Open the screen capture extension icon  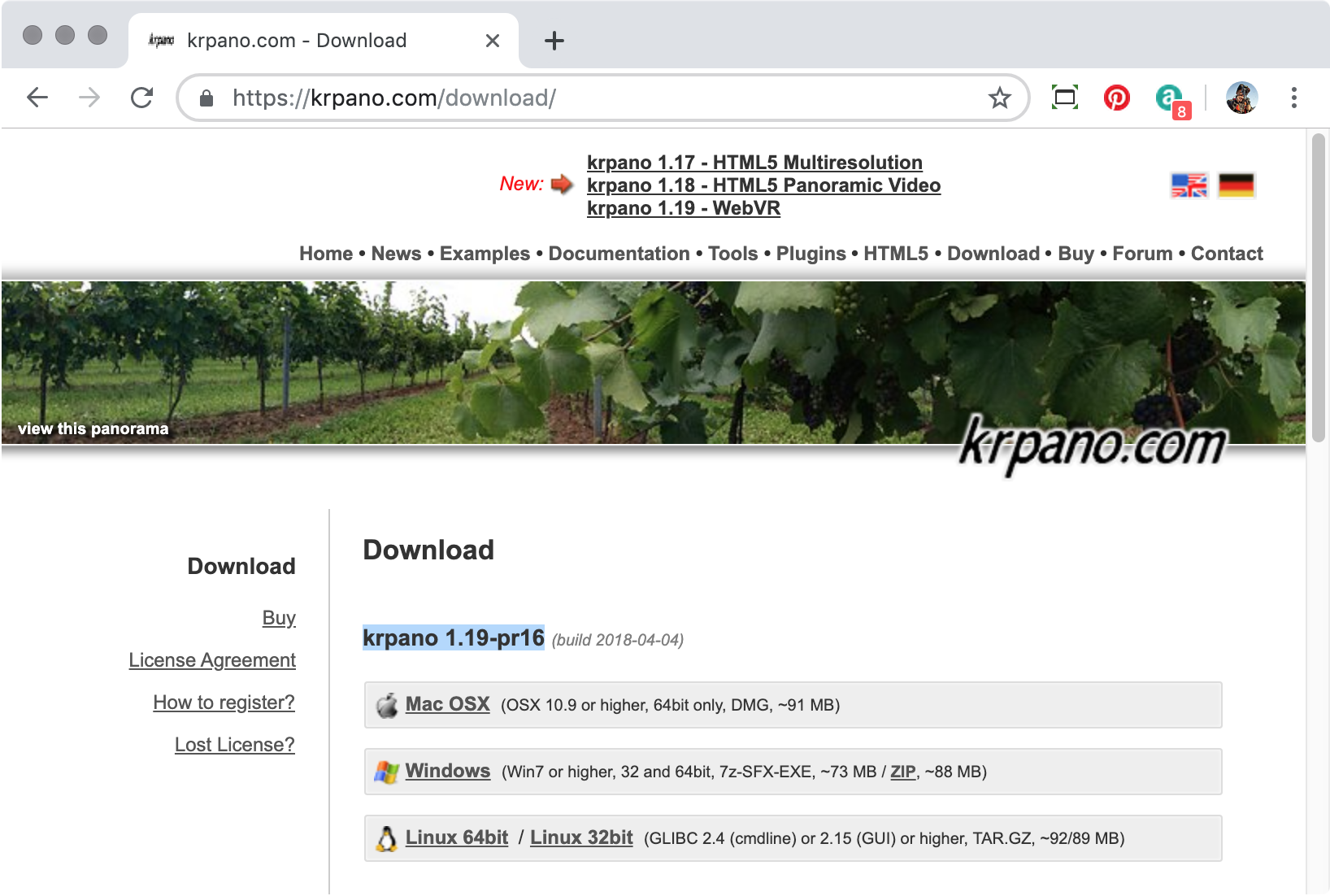coord(1065,98)
